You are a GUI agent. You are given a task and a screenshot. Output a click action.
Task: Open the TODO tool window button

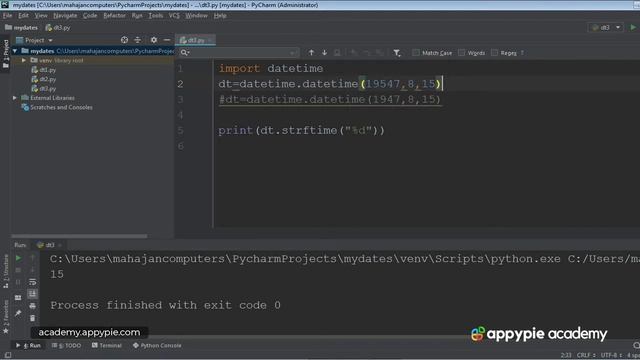(67, 345)
